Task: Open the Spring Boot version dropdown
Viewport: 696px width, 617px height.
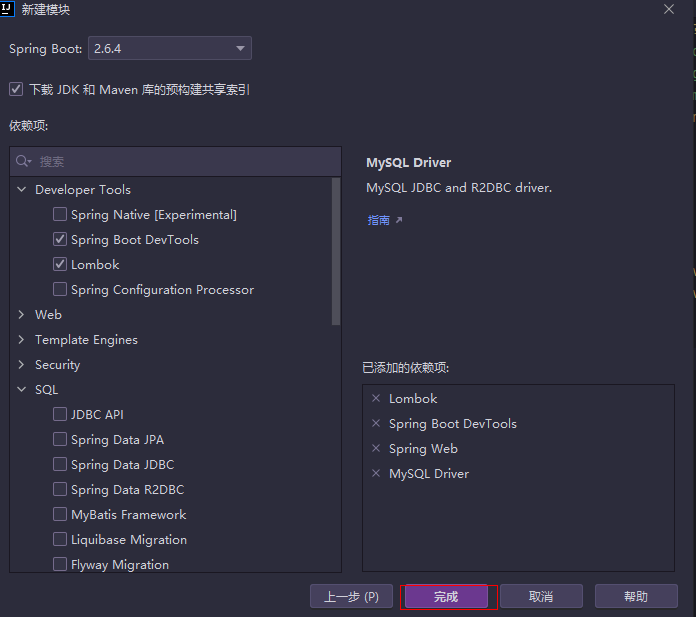Action: 170,48
